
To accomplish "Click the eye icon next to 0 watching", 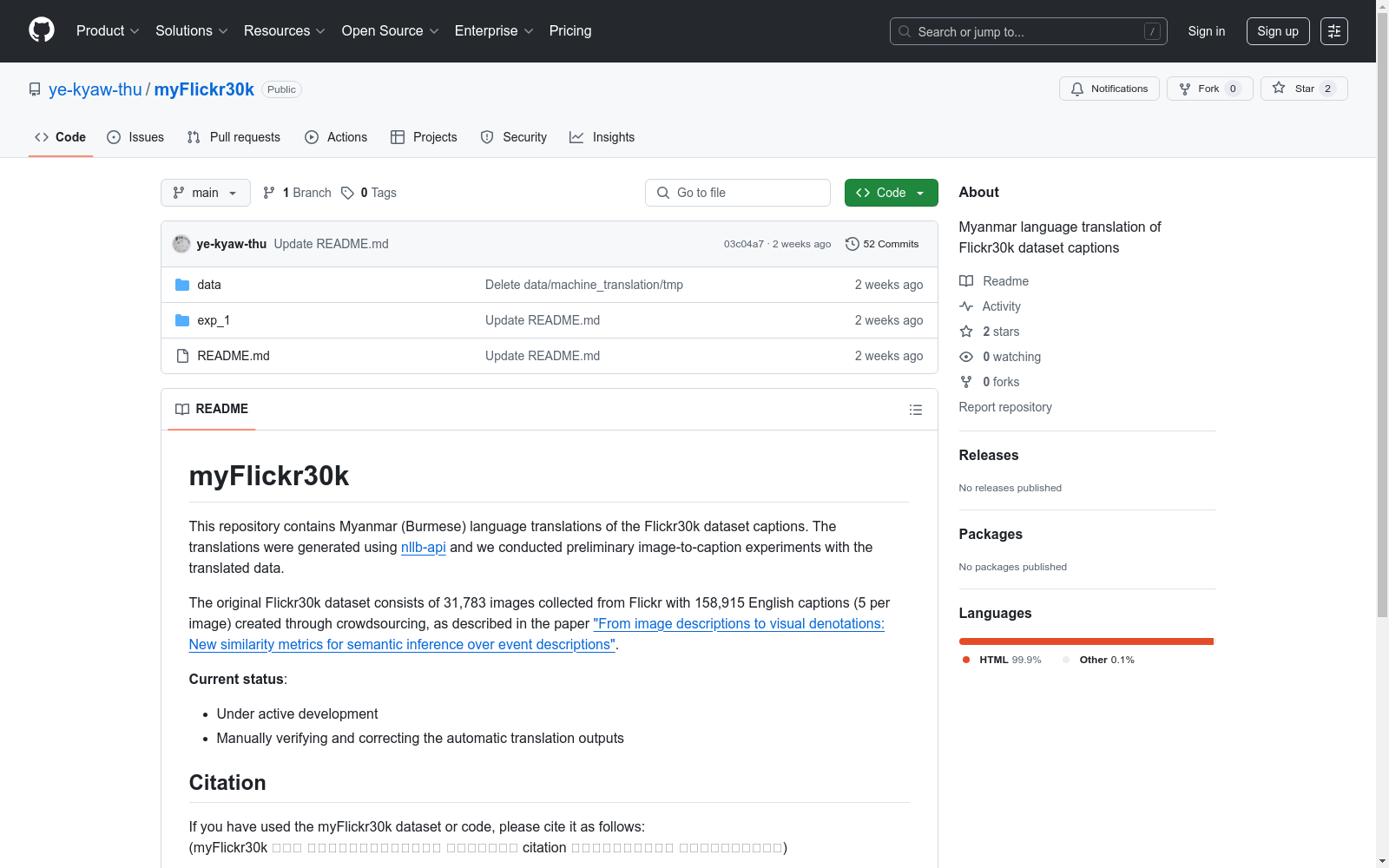I will pyautogui.click(x=966, y=357).
